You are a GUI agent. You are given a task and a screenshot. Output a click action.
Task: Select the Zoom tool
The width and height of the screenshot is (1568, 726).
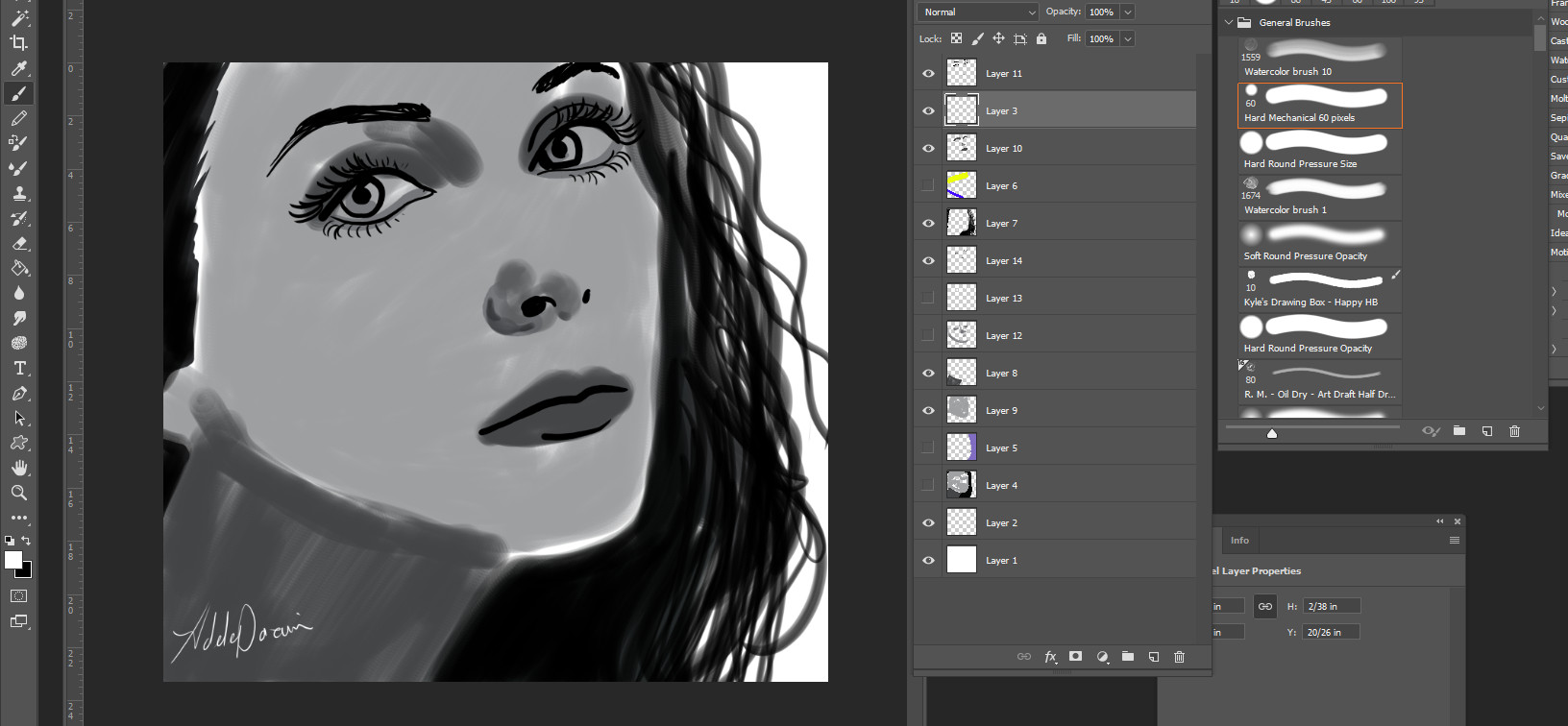(x=18, y=493)
